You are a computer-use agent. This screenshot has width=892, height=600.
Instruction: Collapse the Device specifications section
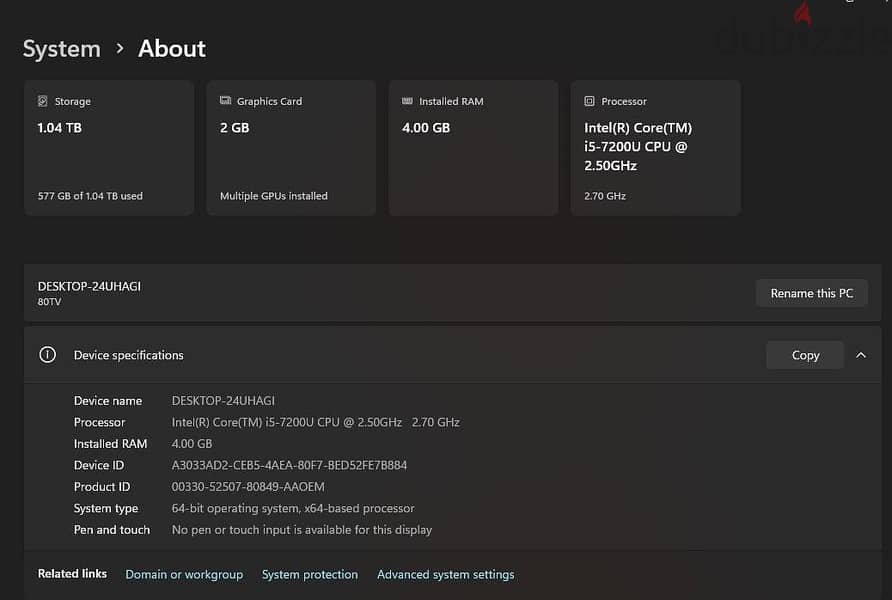(861, 355)
